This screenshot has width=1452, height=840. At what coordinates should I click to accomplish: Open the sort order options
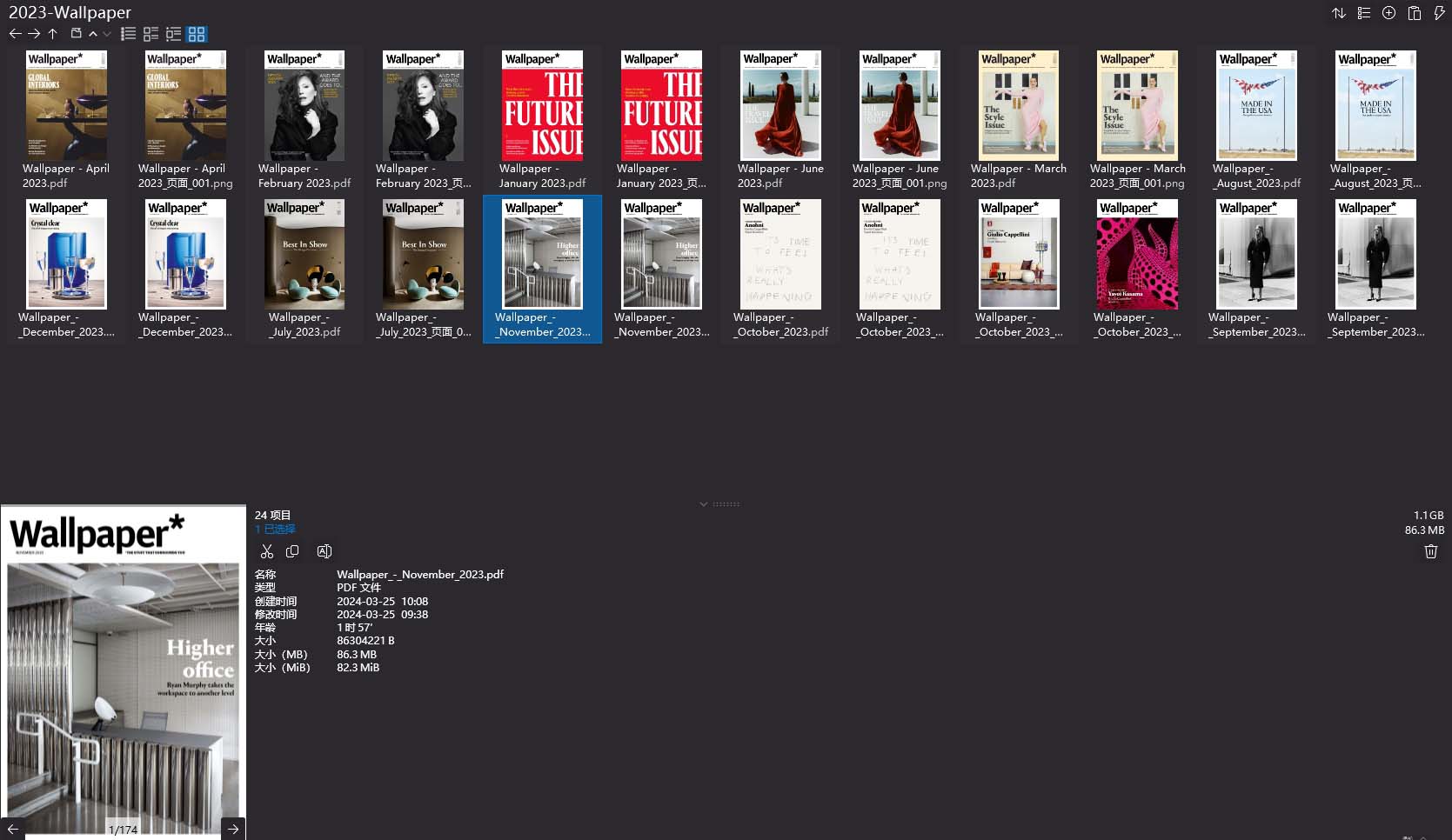click(x=1339, y=13)
